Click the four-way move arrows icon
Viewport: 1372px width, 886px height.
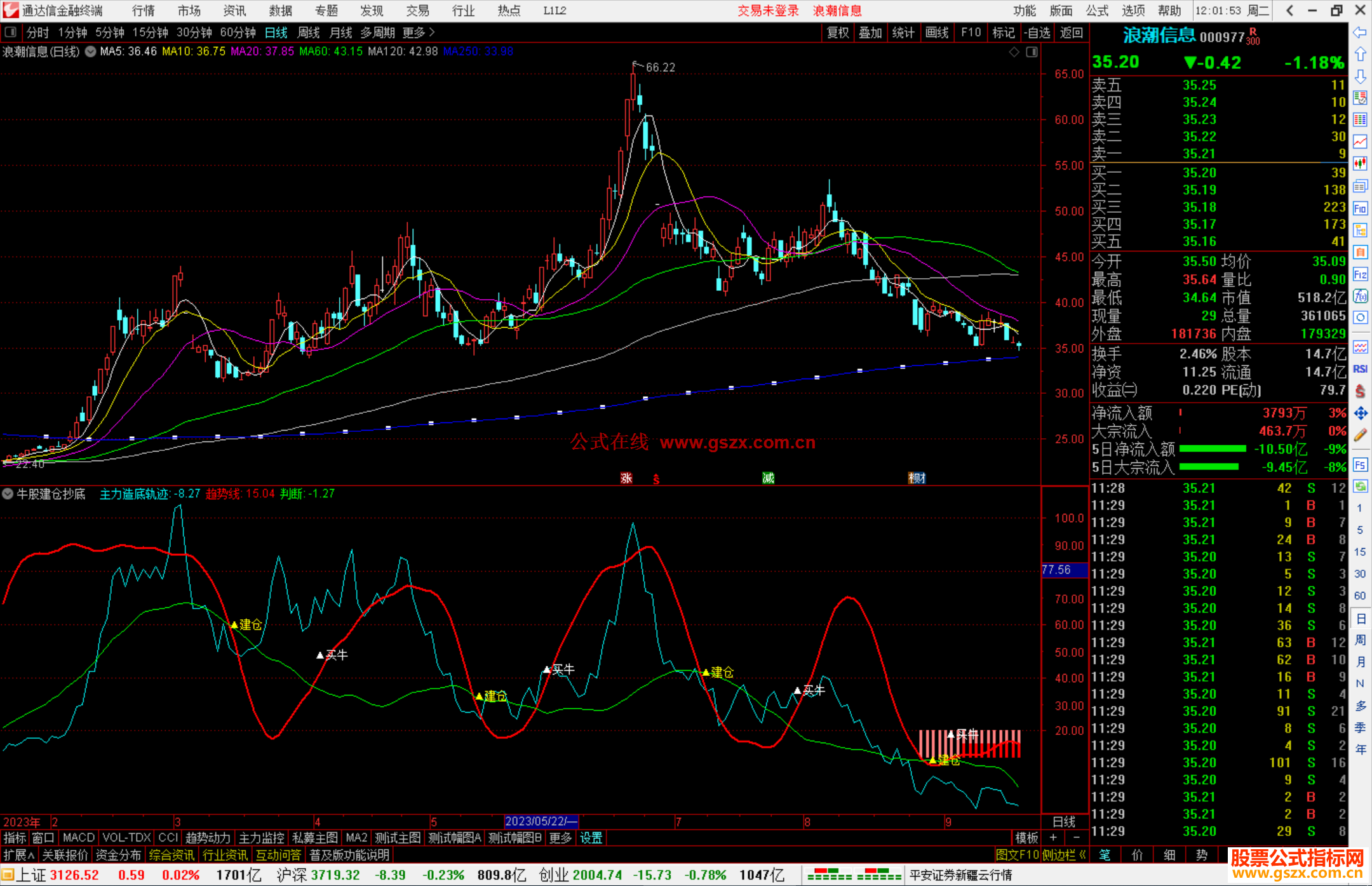(1360, 413)
